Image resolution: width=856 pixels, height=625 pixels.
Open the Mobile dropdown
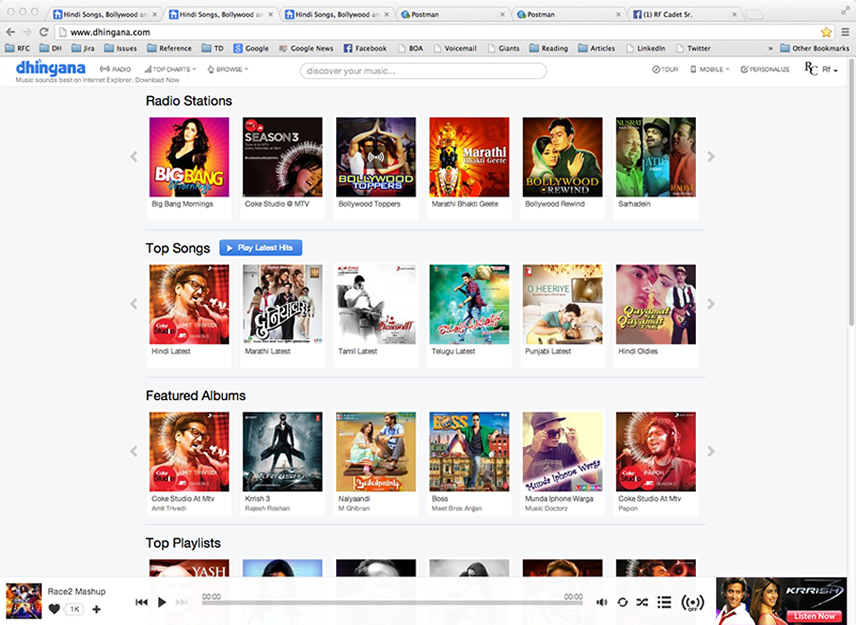point(710,69)
